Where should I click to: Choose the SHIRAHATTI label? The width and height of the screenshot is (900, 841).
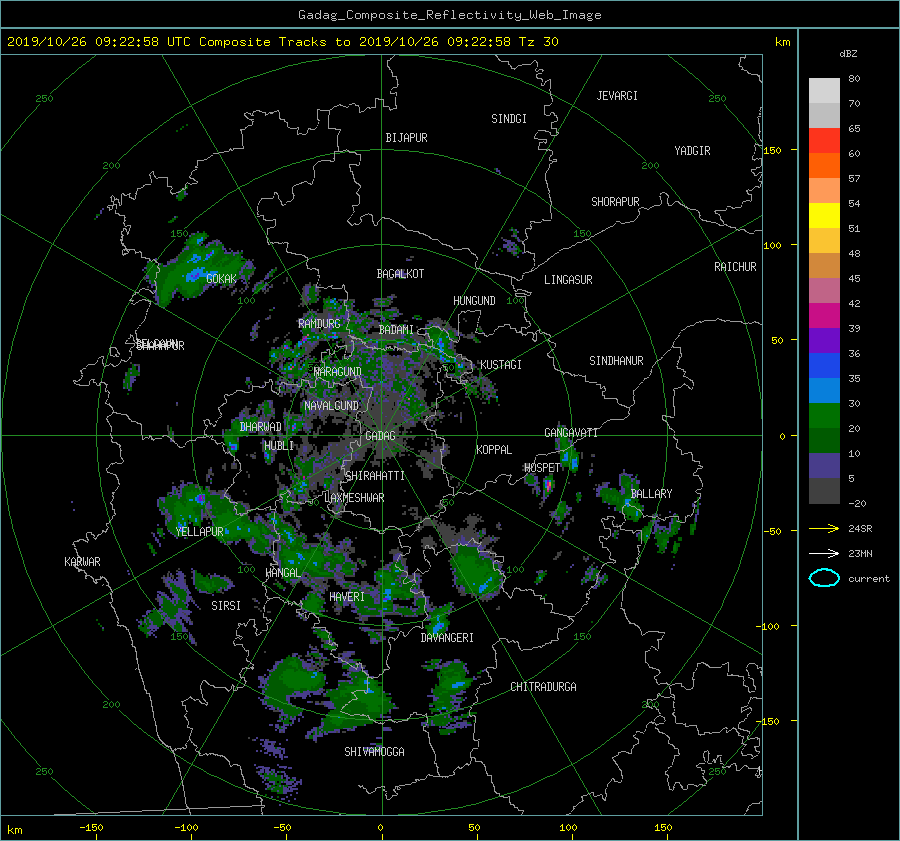pos(375,476)
